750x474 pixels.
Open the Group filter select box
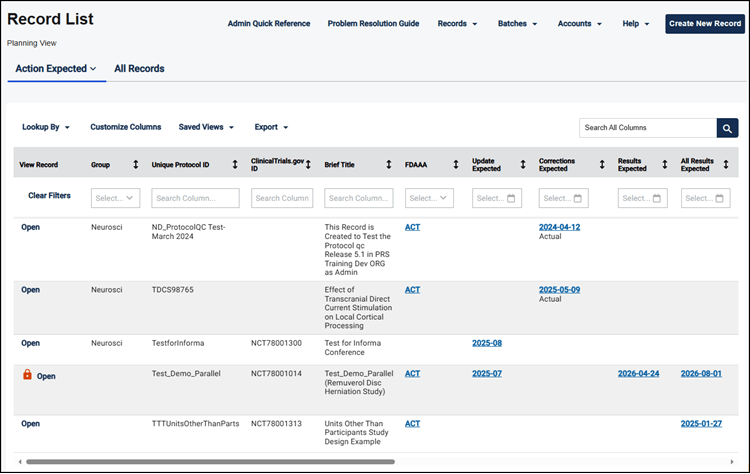coord(115,198)
